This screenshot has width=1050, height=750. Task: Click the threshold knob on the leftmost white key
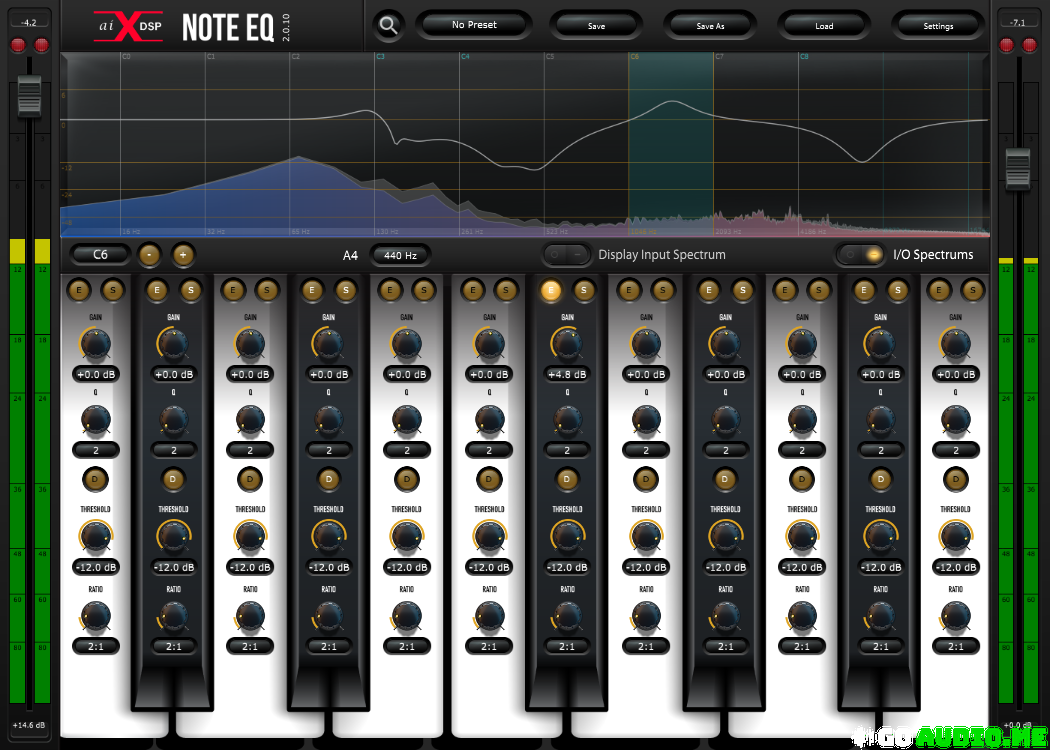(x=96, y=536)
